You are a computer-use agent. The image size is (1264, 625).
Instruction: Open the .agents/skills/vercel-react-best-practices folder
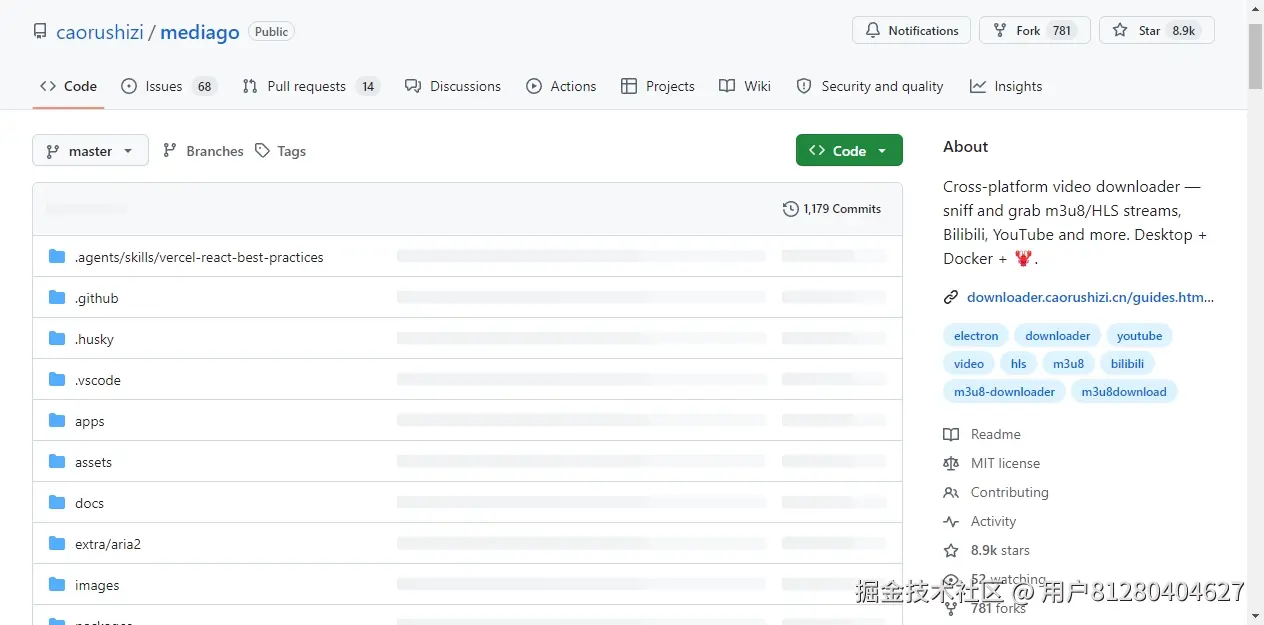point(199,257)
